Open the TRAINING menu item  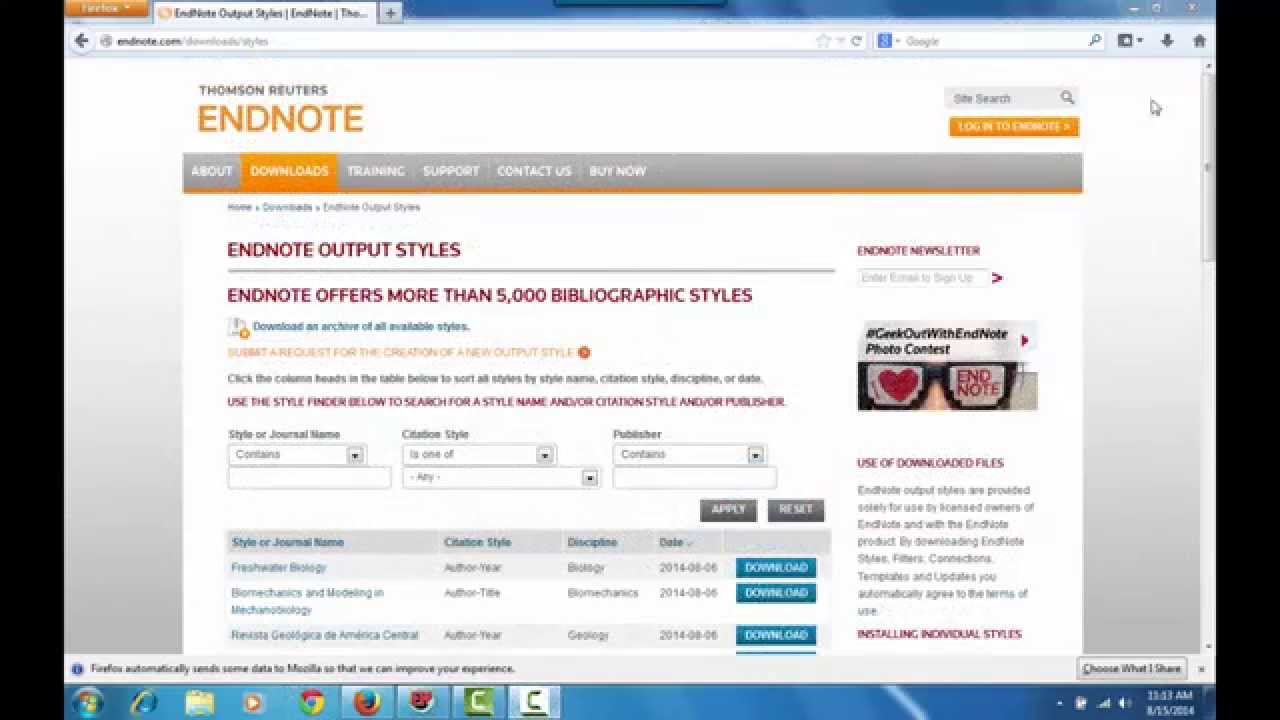[376, 171]
